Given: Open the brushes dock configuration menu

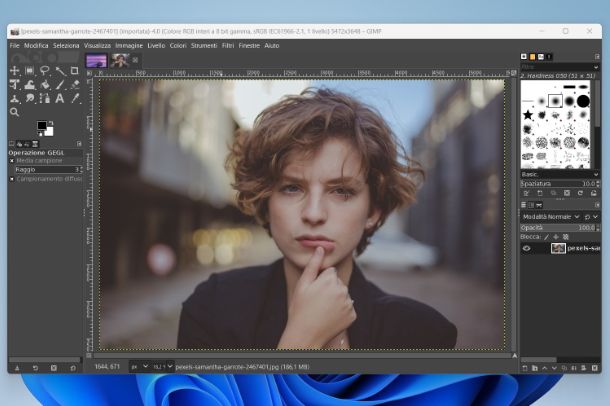Looking at the screenshot, I should point(597,57).
